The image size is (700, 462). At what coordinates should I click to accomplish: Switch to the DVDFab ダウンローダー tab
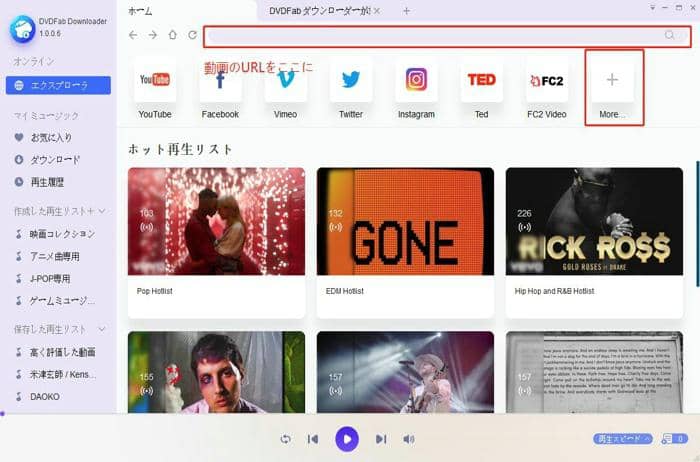[320, 11]
